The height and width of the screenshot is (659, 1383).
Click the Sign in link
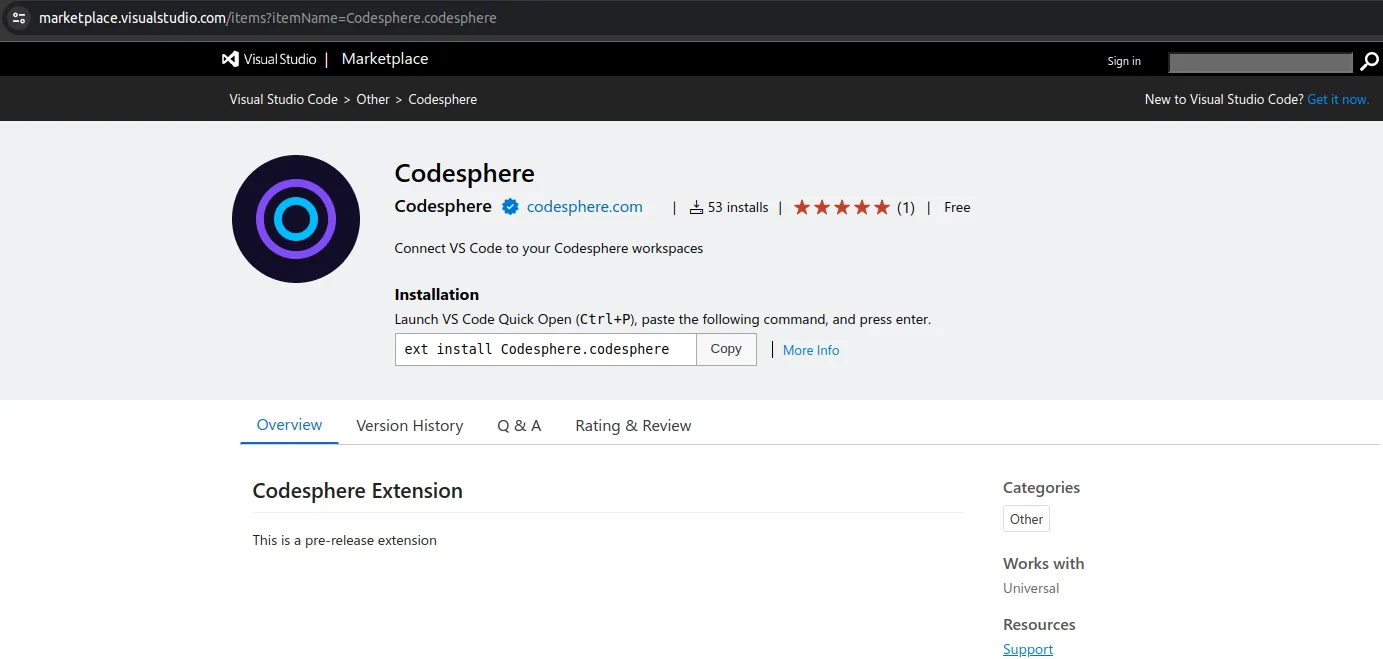click(1123, 61)
